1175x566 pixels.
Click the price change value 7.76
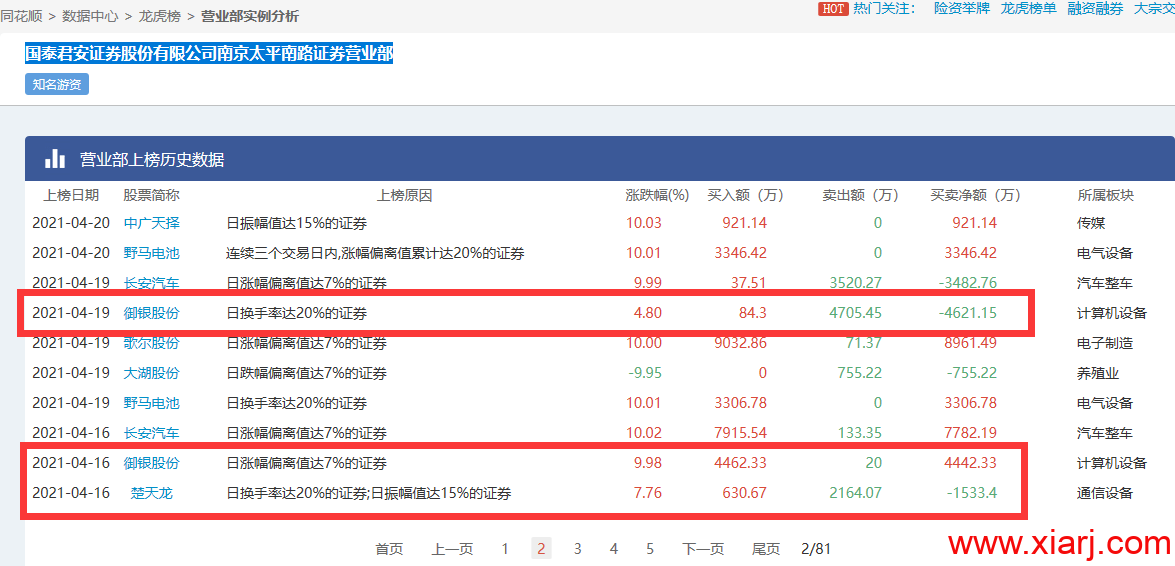(648, 493)
